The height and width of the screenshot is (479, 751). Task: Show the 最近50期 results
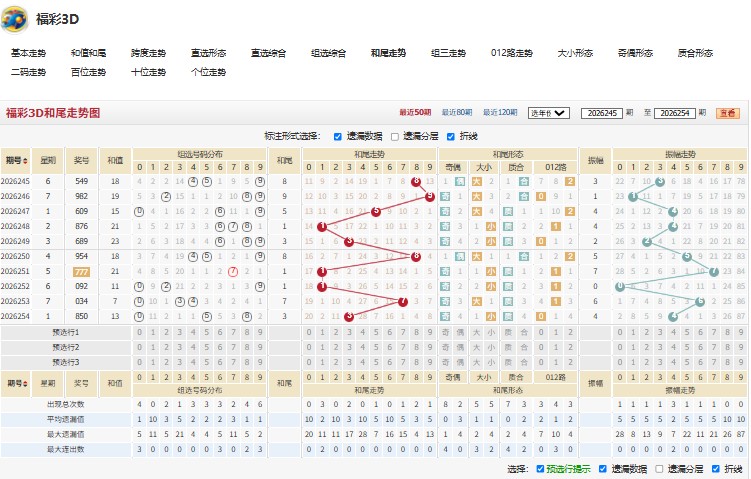tap(415, 113)
